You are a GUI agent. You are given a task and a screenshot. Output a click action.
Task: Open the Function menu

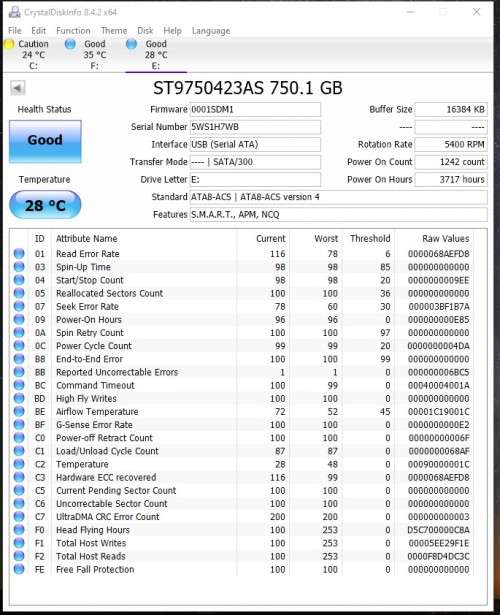click(73, 31)
